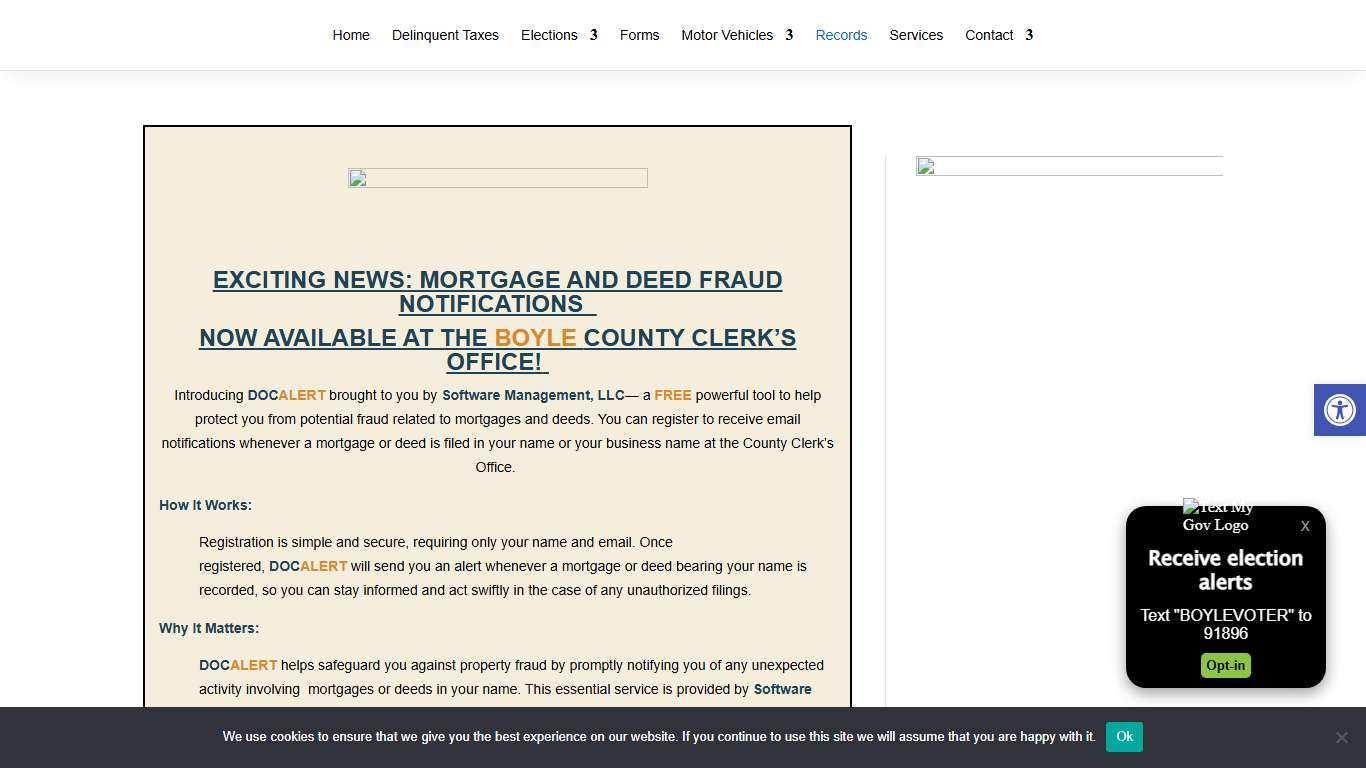Expand the Contact submenu arrow
The height and width of the screenshot is (768, 1366).
[x=1029, y=35]
